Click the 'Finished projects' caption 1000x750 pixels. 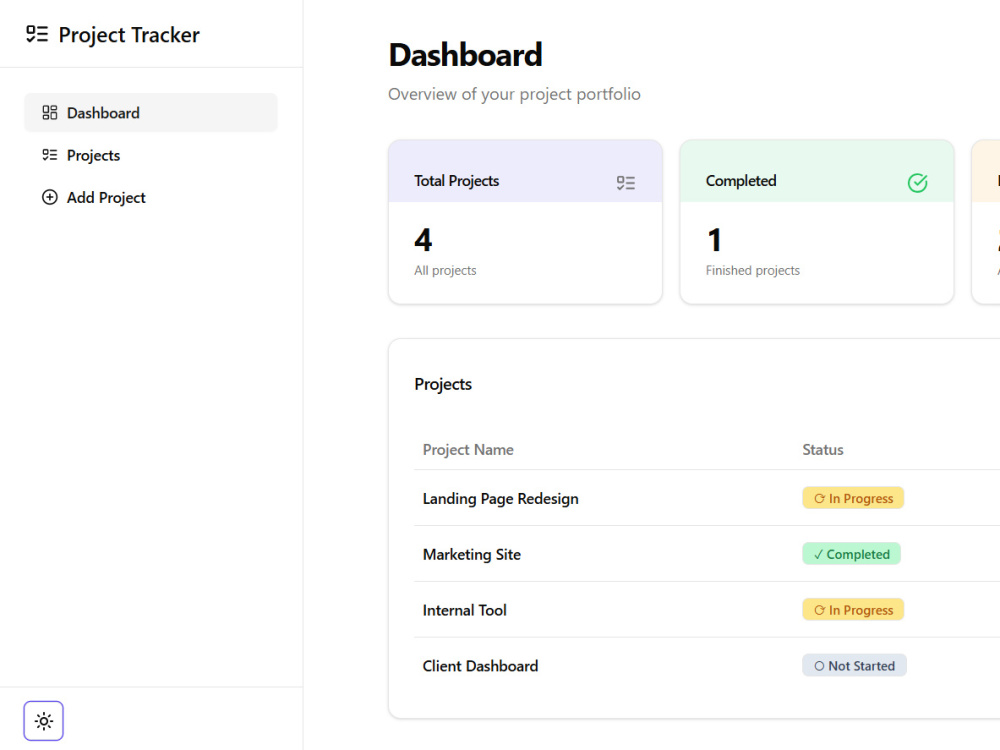(x=753, y=270)
